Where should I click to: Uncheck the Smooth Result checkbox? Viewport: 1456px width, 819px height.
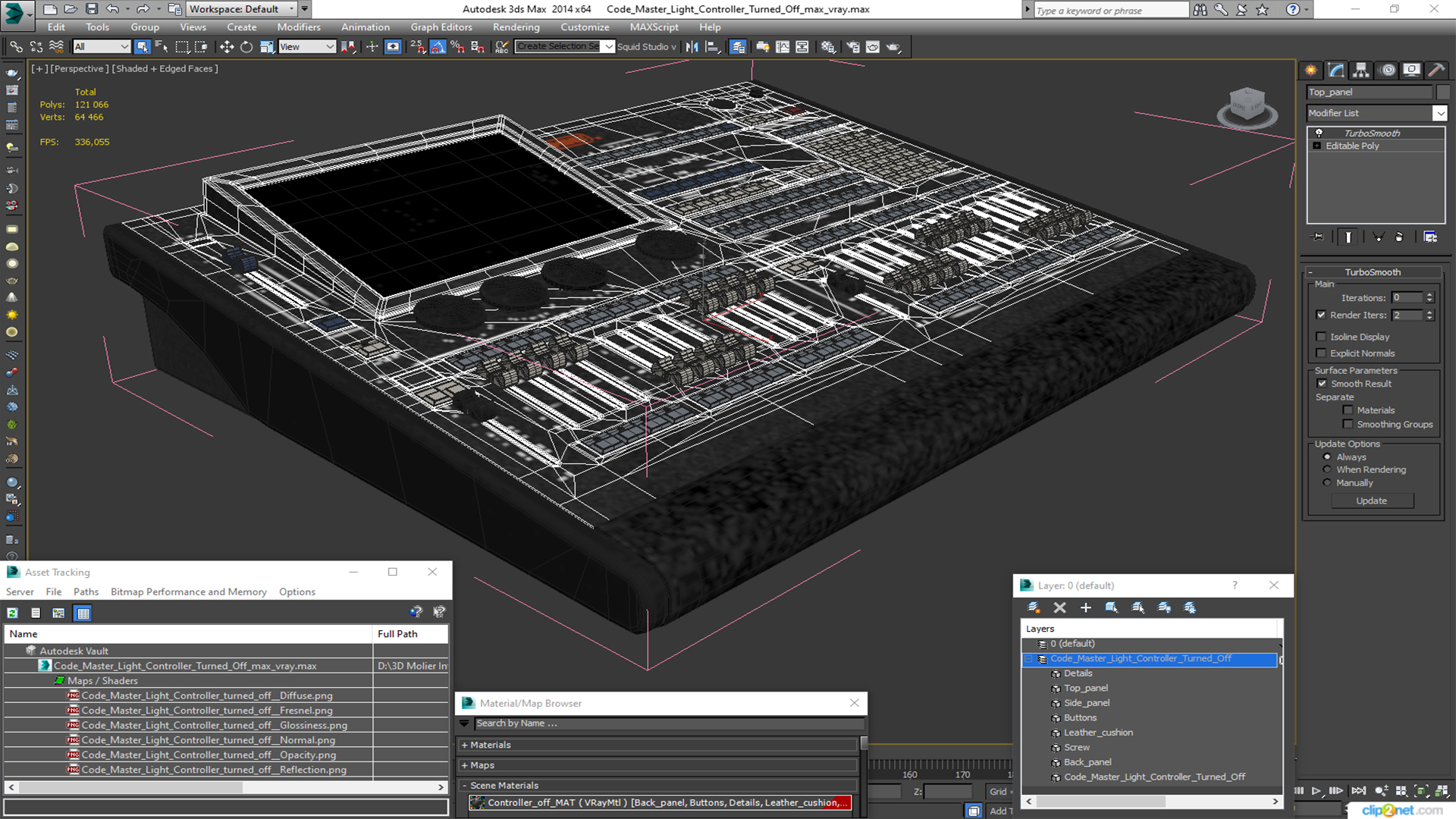1322,384
